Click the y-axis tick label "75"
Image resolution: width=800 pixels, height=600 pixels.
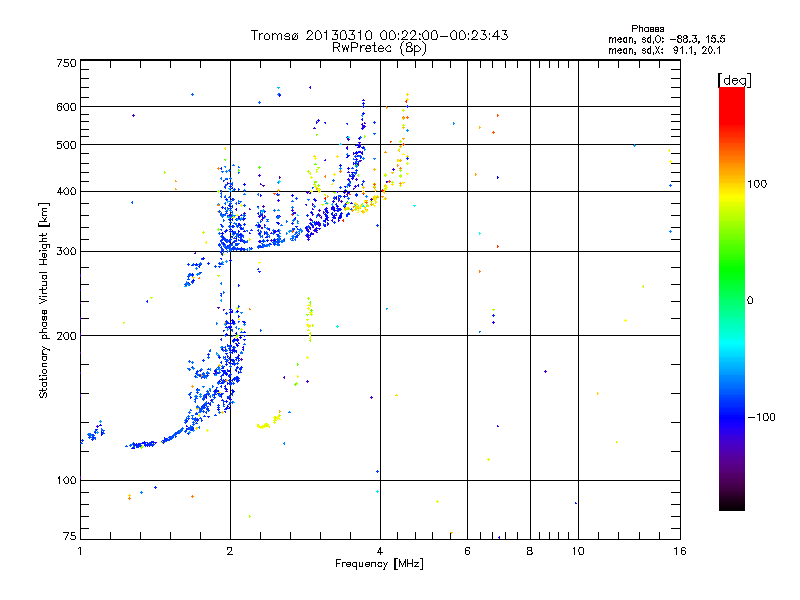[70, 536]
